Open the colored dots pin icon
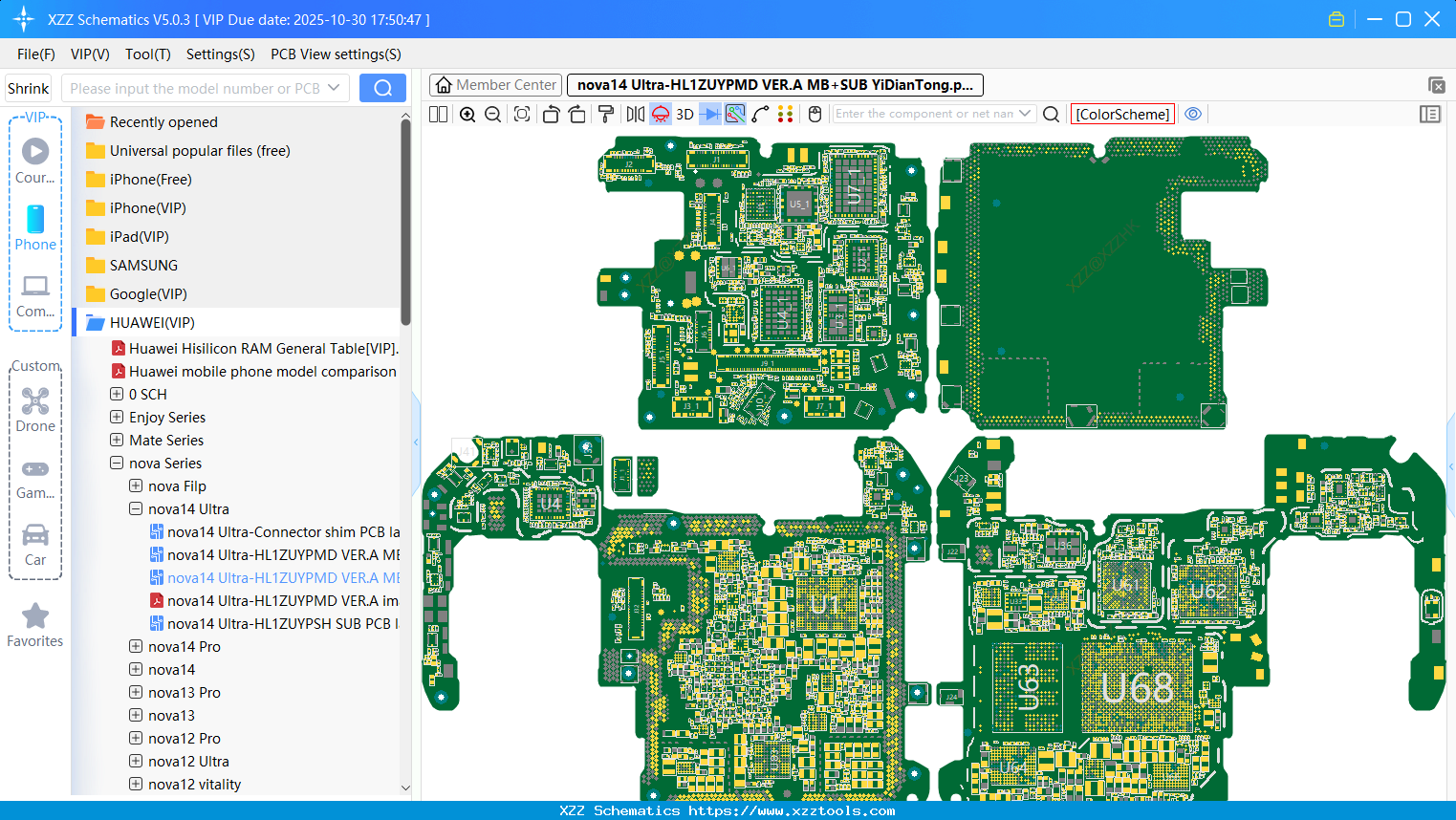Viewport: 1456px width, 820px height. pyautogui.click(x=785, y=114)
